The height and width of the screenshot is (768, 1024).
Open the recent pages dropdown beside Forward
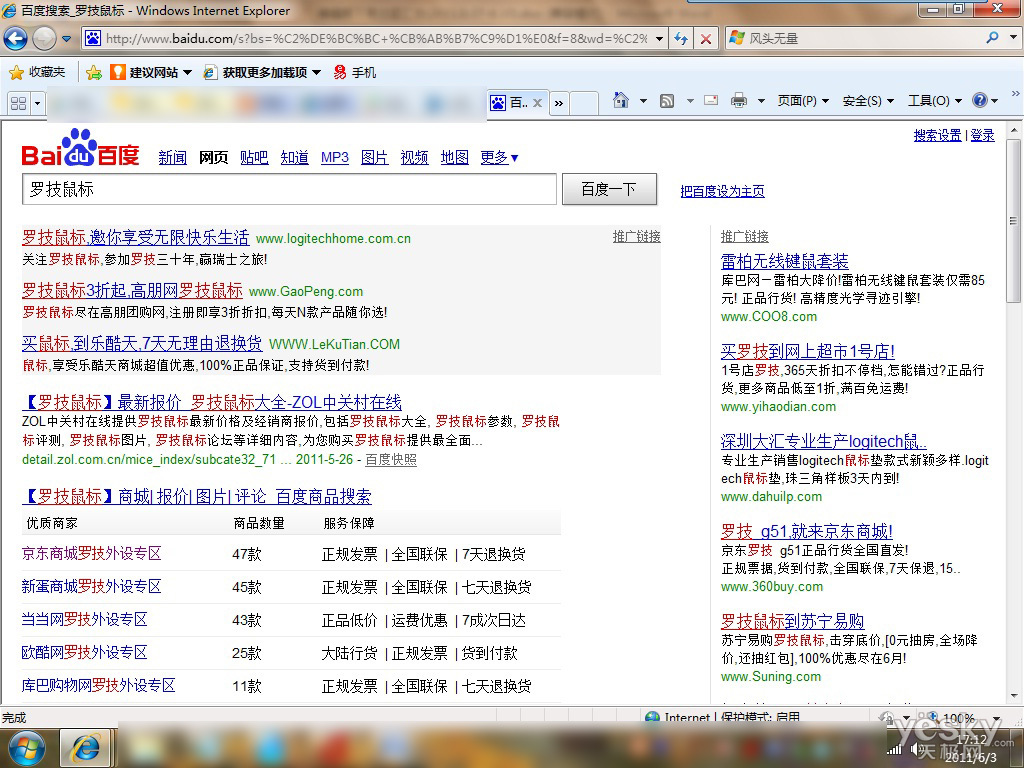pos(66,39)
